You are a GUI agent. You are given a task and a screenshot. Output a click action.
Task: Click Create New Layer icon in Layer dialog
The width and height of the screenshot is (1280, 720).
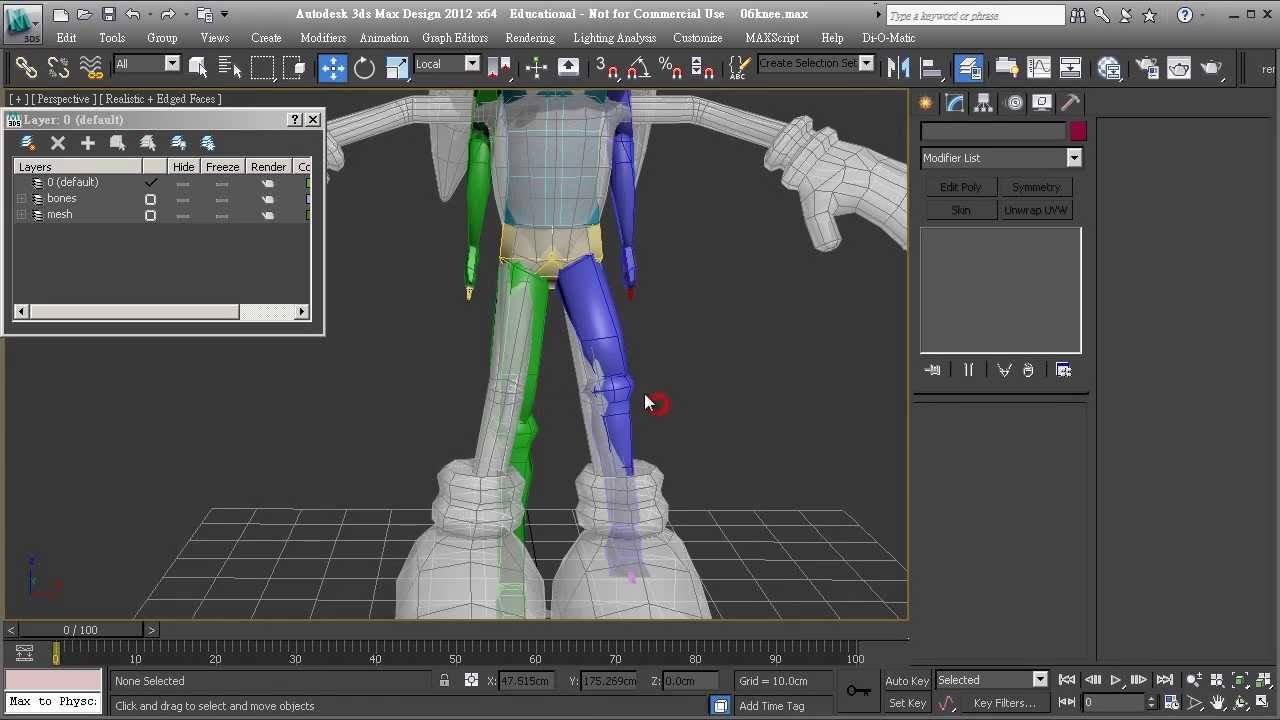click(28, 143)
